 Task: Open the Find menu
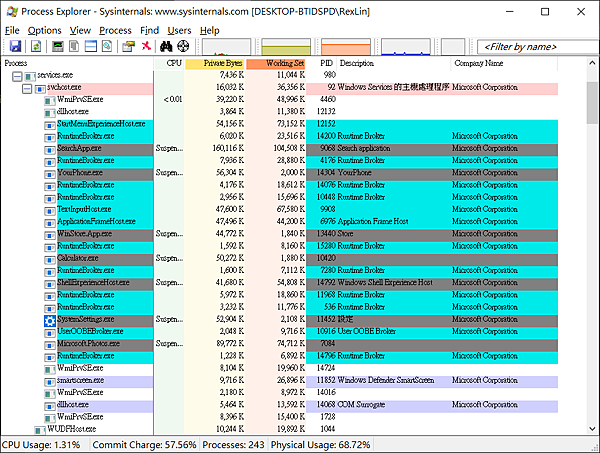point(149,31)
